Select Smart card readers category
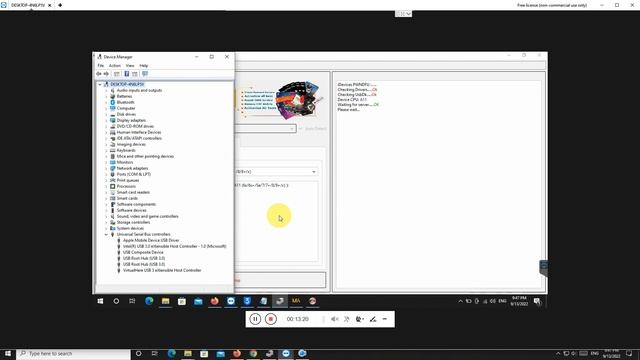The image size is (640, 360). (x=133, y=192)
